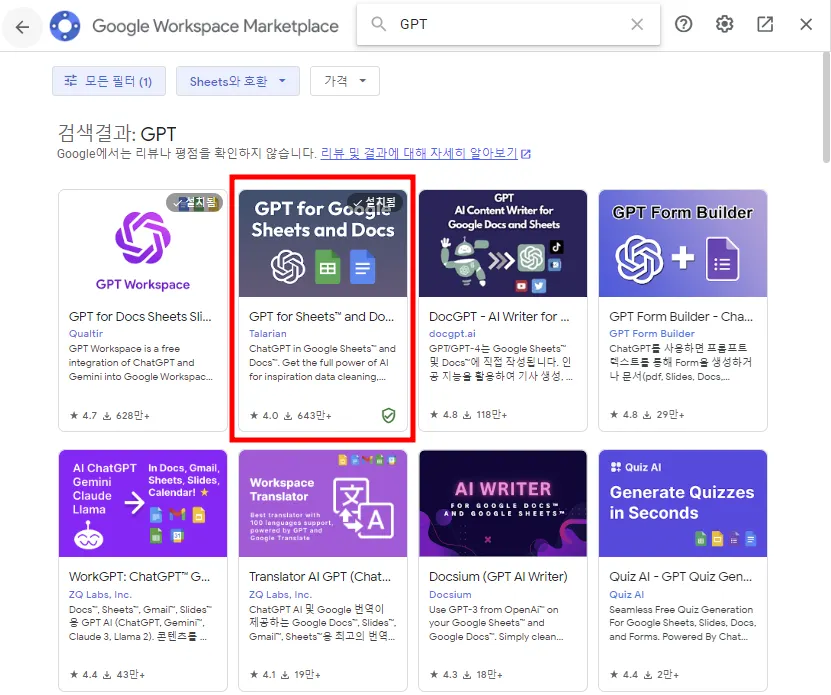Image resolution: width=831 pixels, height=695 pixels.
Task: Open GPT Workspace card image
Action: [x=143, y=243]
